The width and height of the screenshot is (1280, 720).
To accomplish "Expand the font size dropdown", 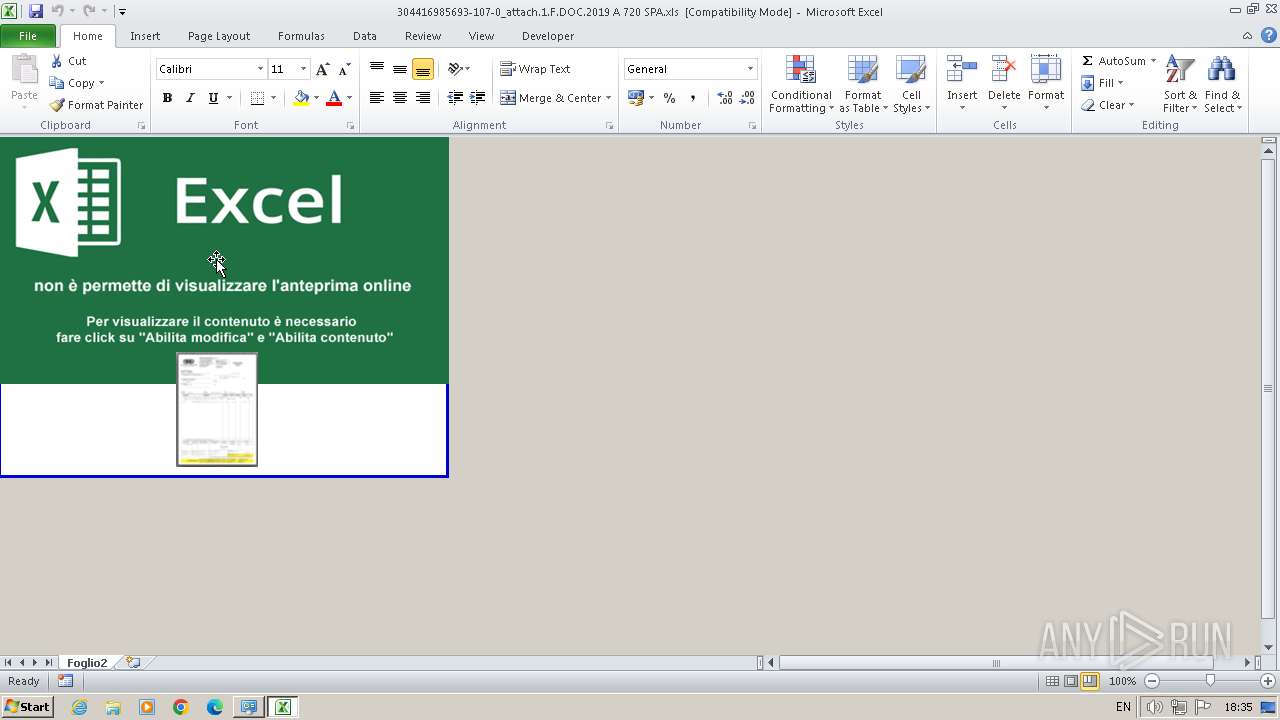I will pyautogui.click(x=303, y=69).
